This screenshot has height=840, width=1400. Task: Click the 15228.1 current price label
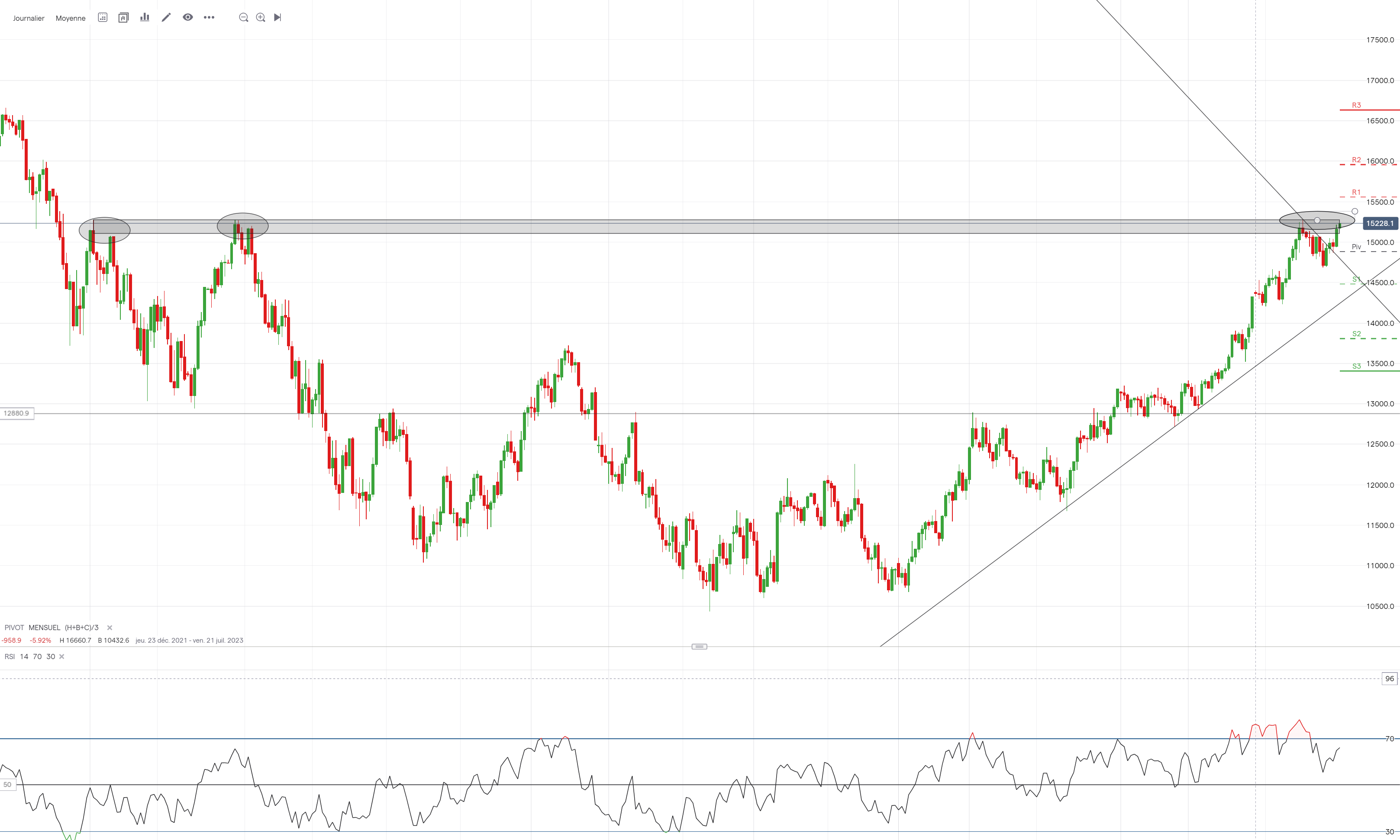point(1380,224)
